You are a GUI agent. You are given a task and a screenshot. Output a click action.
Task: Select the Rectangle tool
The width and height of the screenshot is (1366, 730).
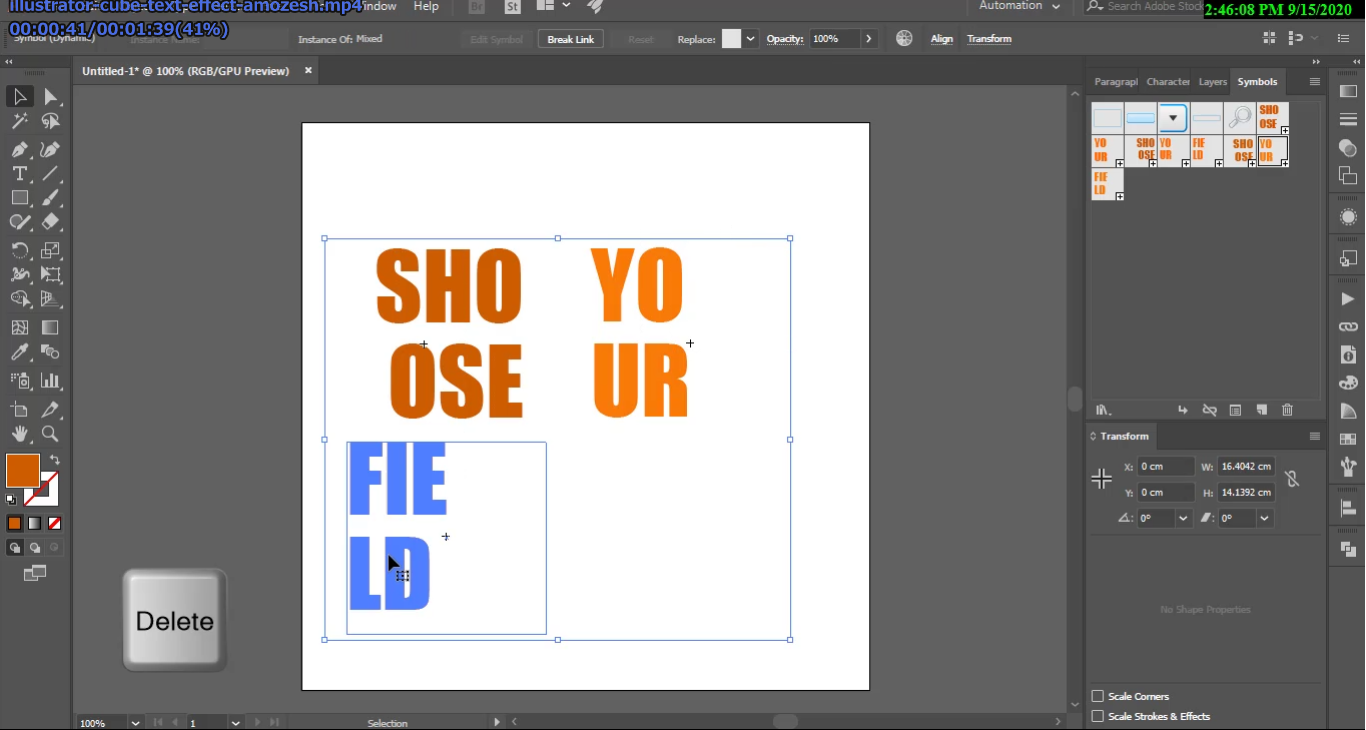19,198
